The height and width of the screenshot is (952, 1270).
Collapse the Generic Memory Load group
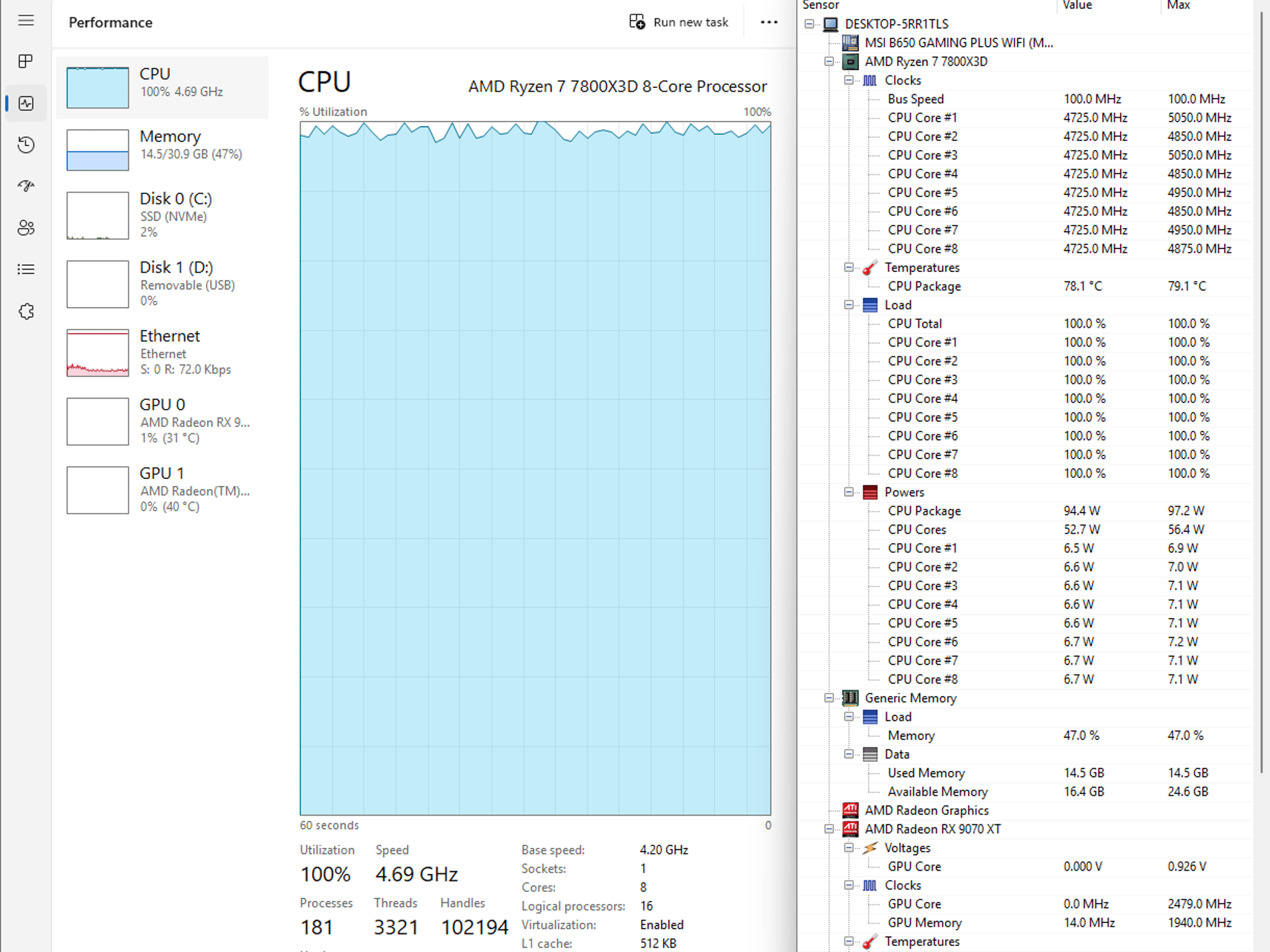point(849,716)
